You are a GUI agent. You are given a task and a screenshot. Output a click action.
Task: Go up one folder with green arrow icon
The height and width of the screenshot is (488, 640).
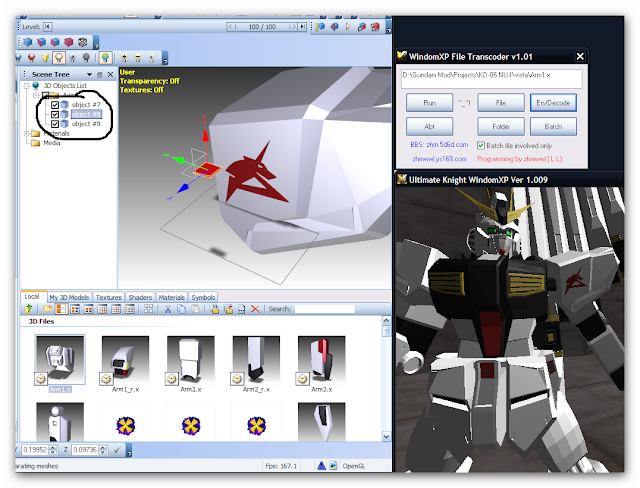pyautogui.click(x=28, y=309)
